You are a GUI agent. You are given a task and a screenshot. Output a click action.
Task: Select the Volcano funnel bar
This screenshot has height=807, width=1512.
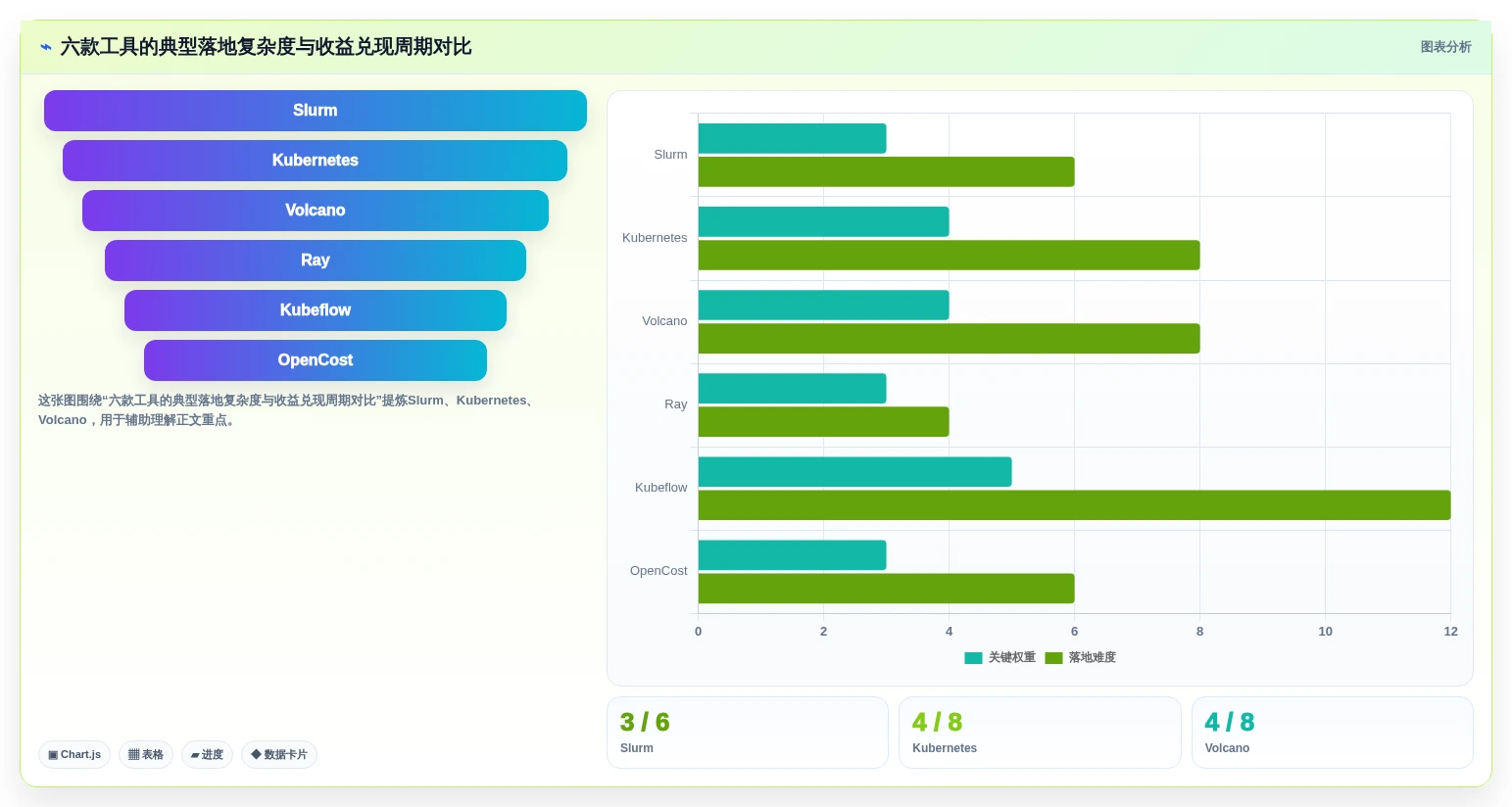[316, 211]
